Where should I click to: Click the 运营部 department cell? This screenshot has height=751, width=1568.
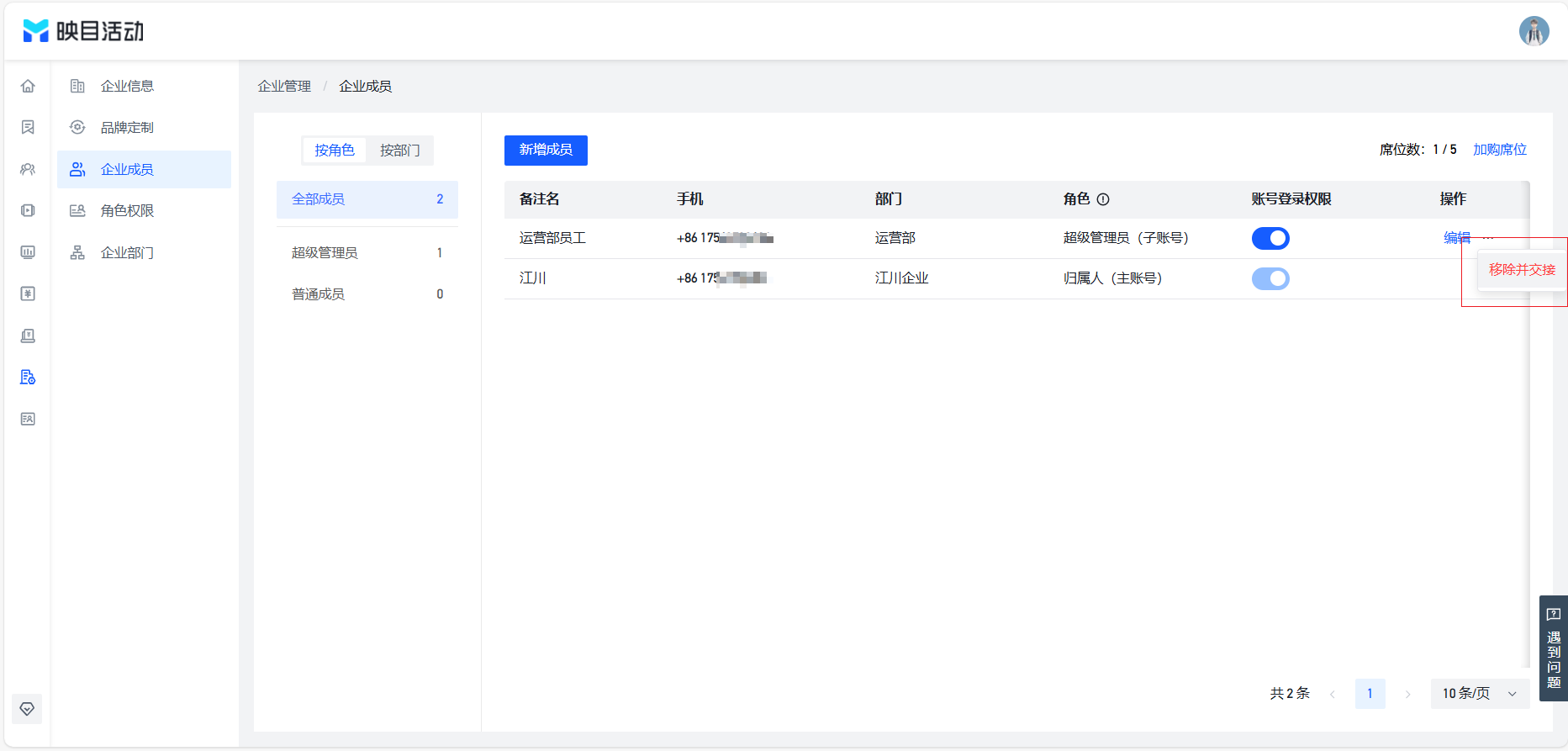tap(895, 238)
